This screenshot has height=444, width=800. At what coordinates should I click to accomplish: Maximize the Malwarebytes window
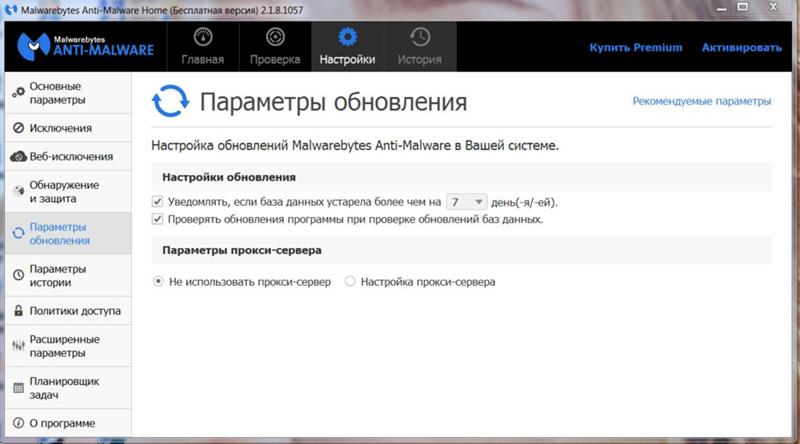tap(743, 7)
